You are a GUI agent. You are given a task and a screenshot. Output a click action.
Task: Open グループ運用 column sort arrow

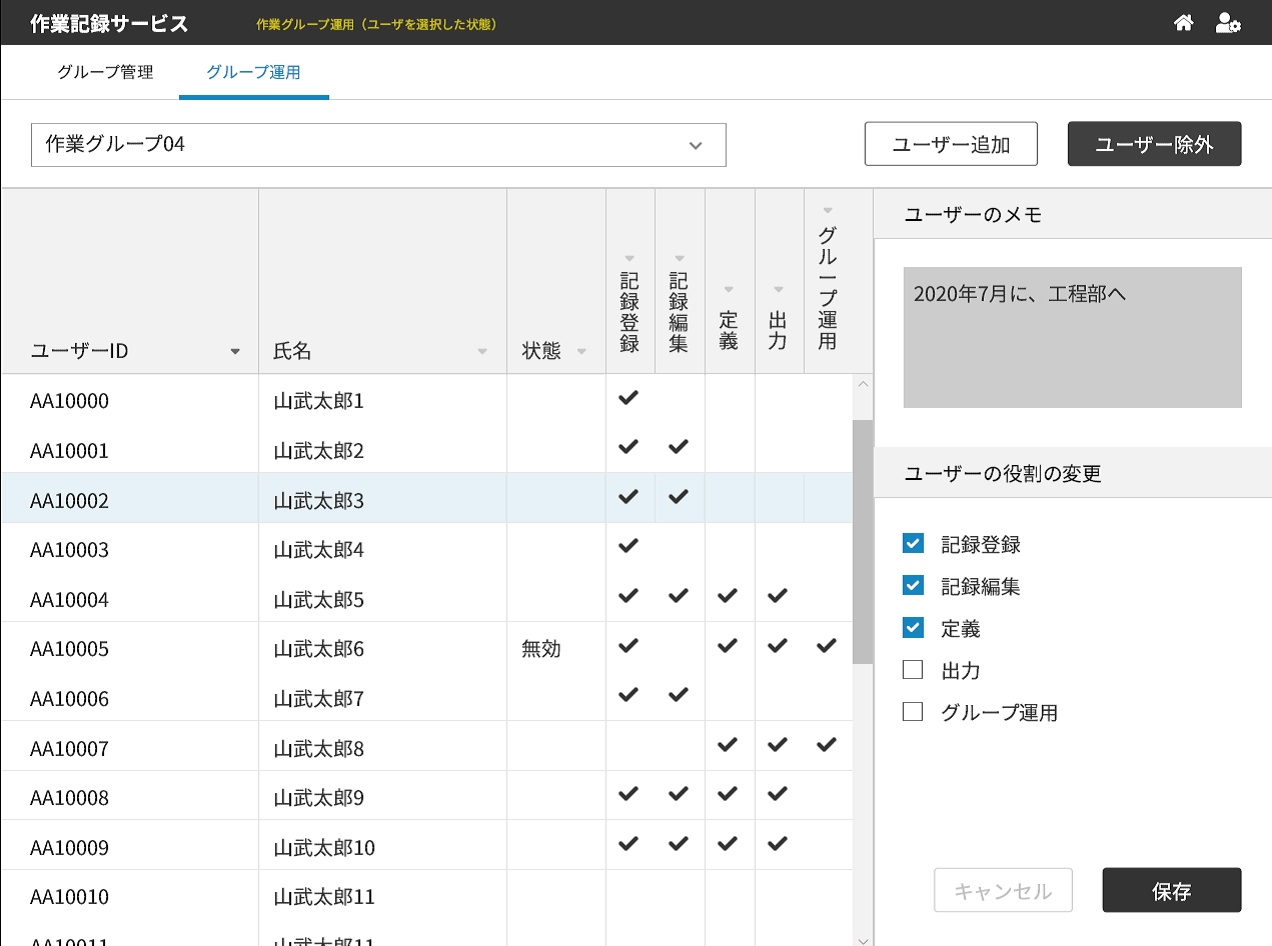tap(827, 210)
